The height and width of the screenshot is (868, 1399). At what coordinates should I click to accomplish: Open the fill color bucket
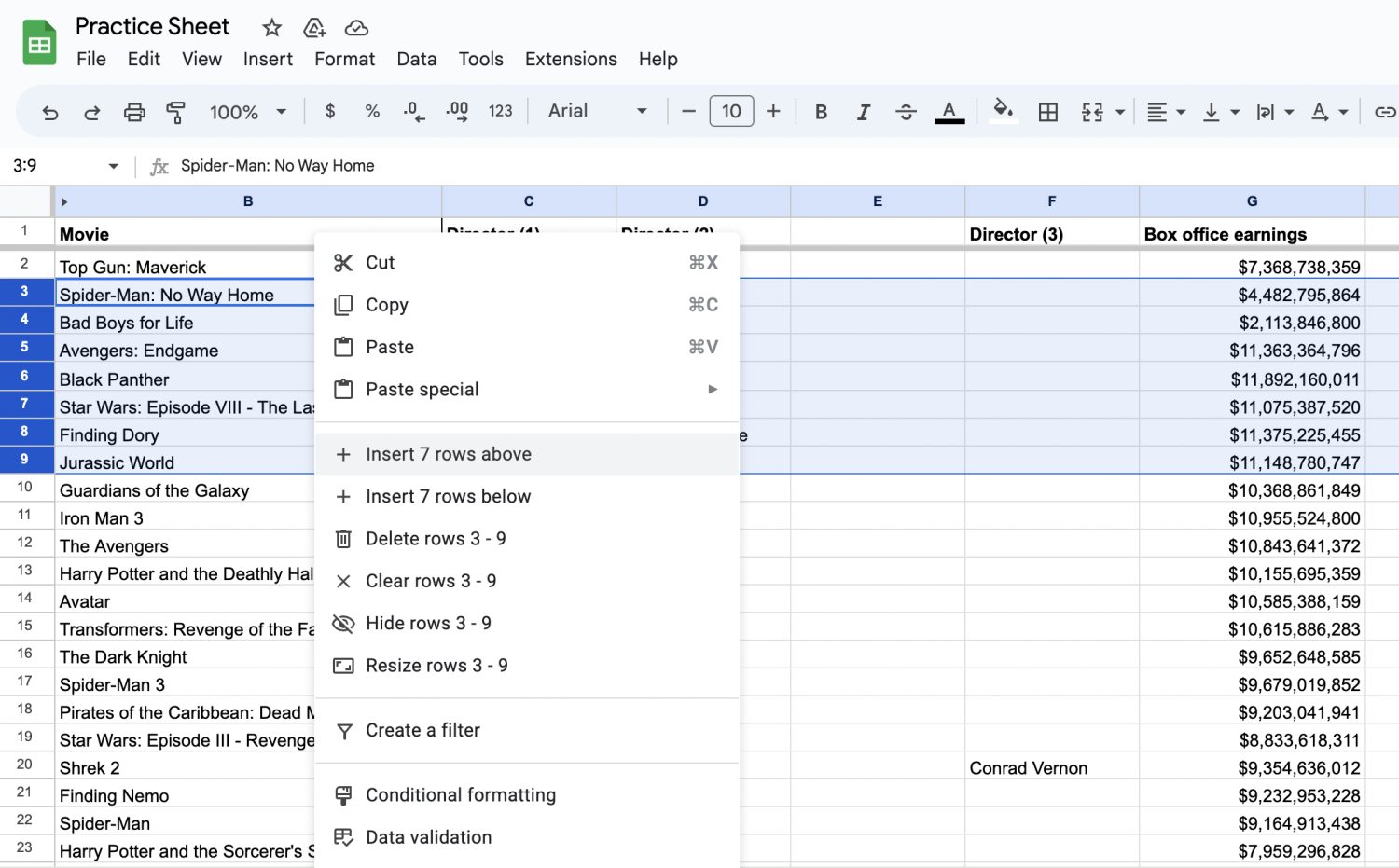point(1003,111)
